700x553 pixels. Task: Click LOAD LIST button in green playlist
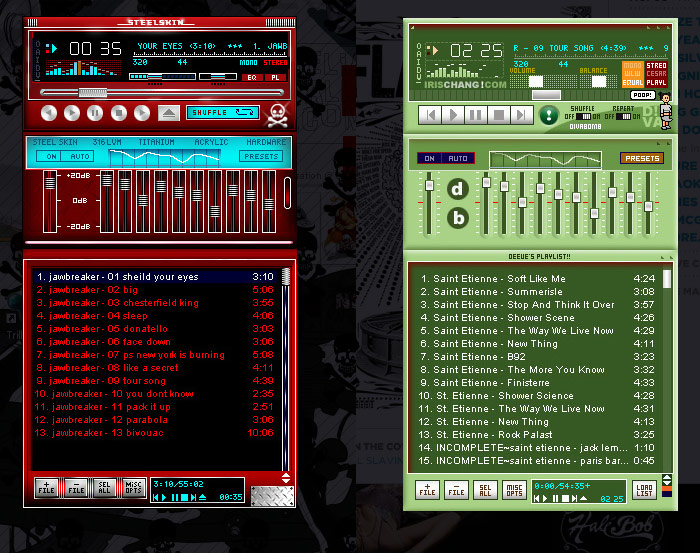(644, 490)
